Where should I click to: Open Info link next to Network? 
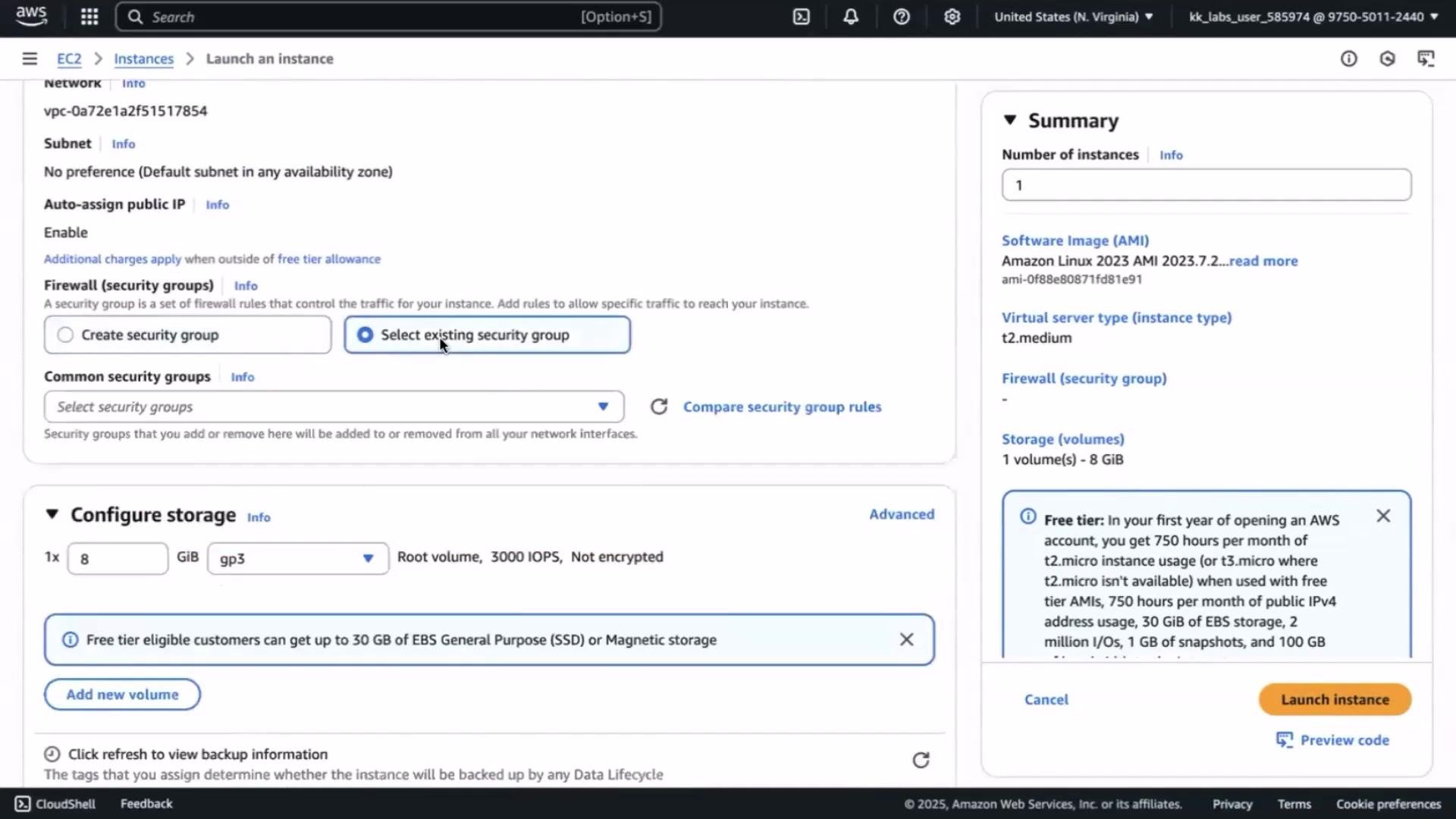[x=133, y=83]
